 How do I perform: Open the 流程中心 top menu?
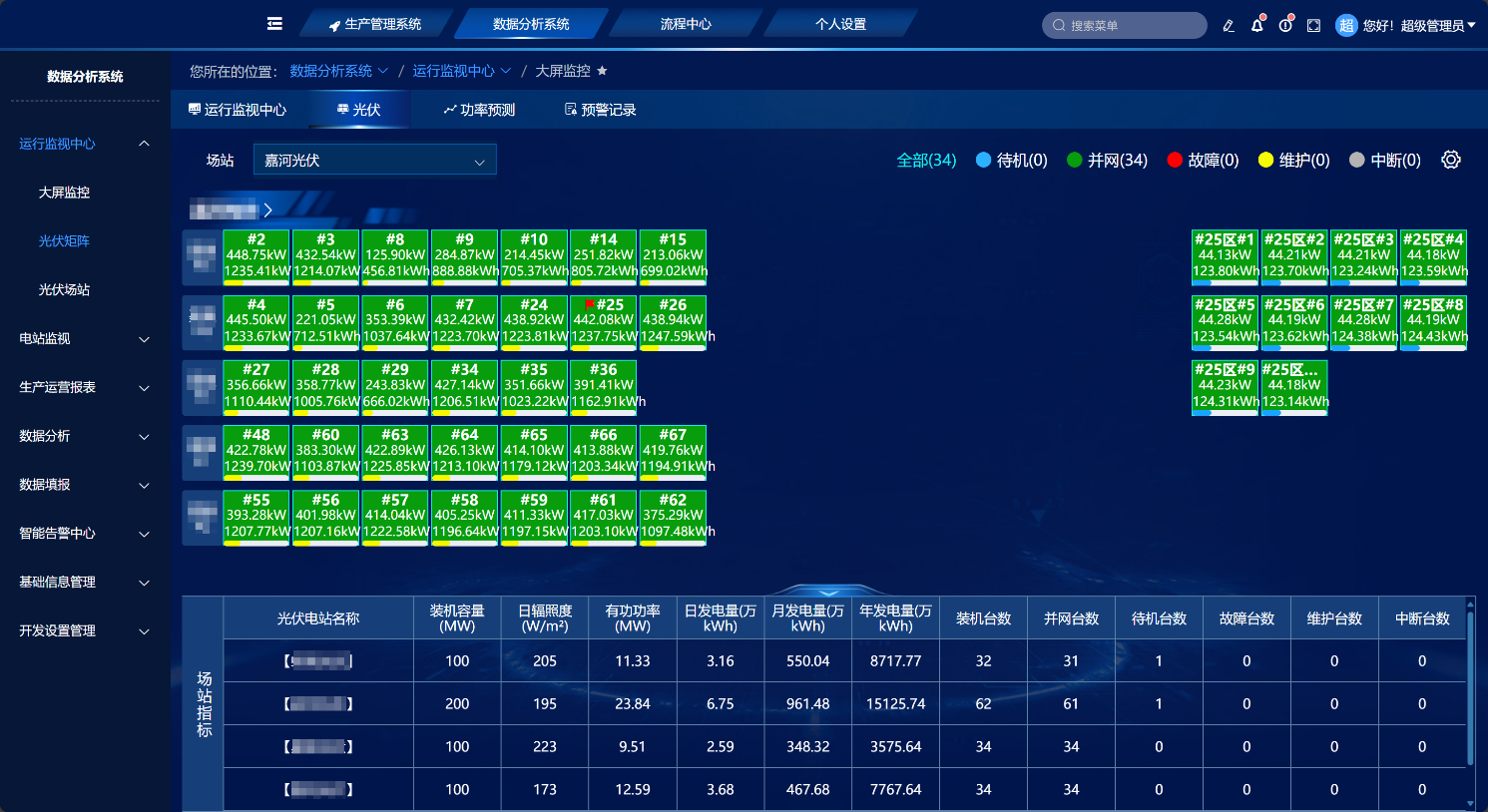(686, 24)
